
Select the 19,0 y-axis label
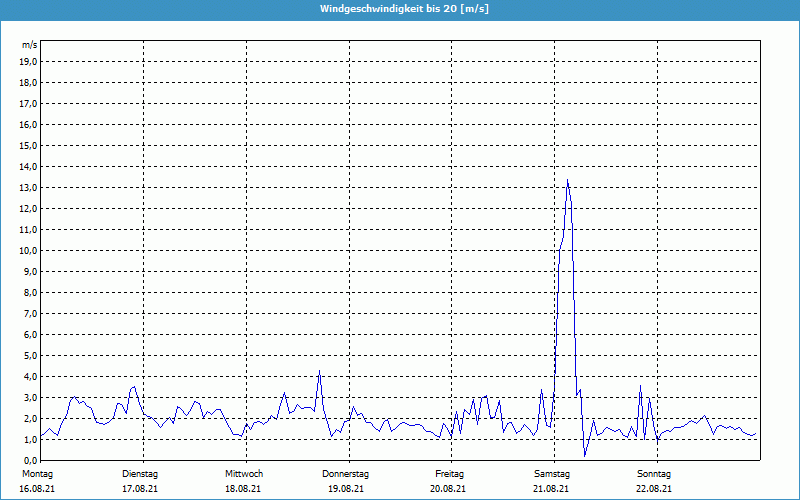[x=29, y=61]
